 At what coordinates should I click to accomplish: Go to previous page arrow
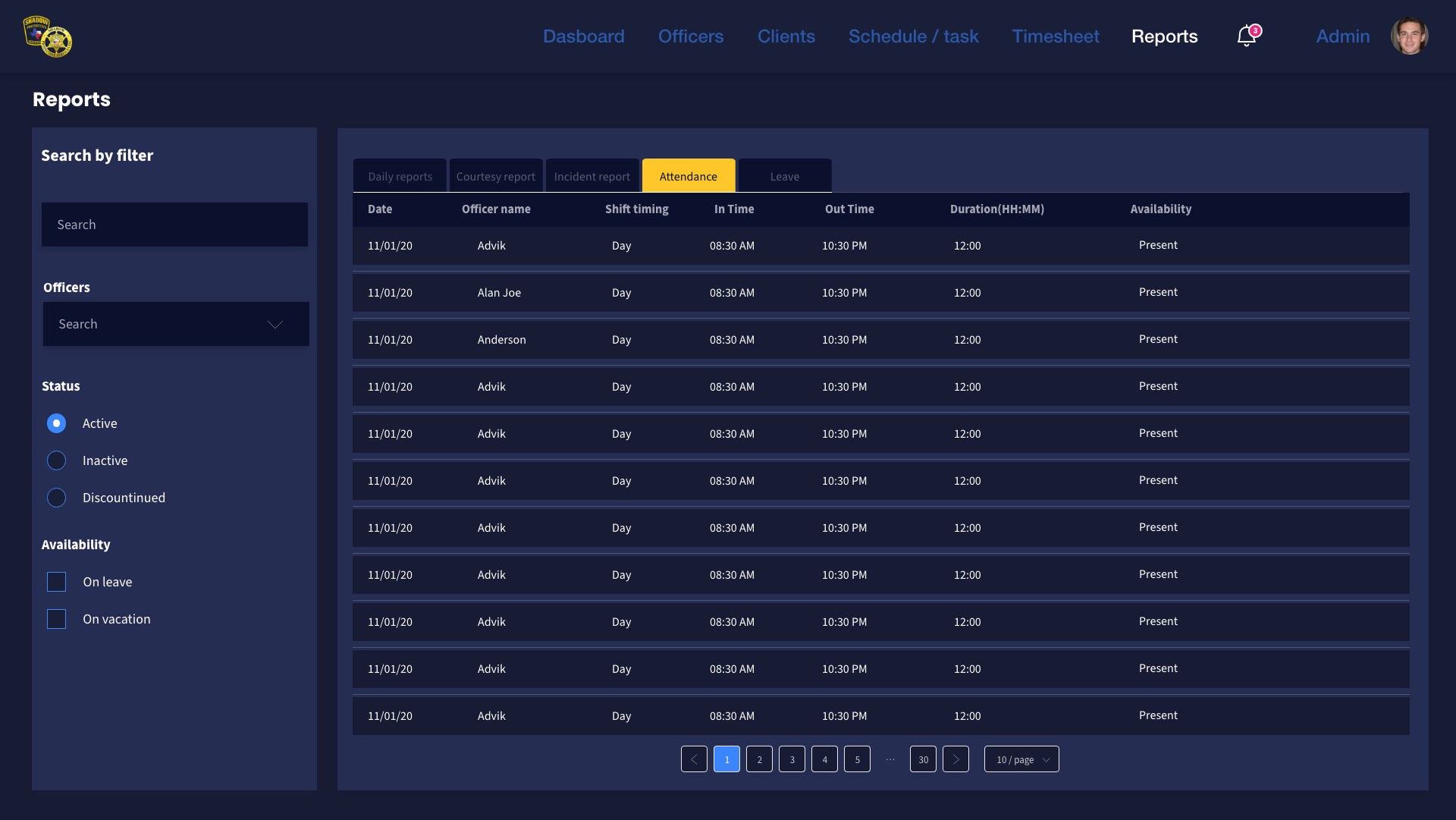694,759
